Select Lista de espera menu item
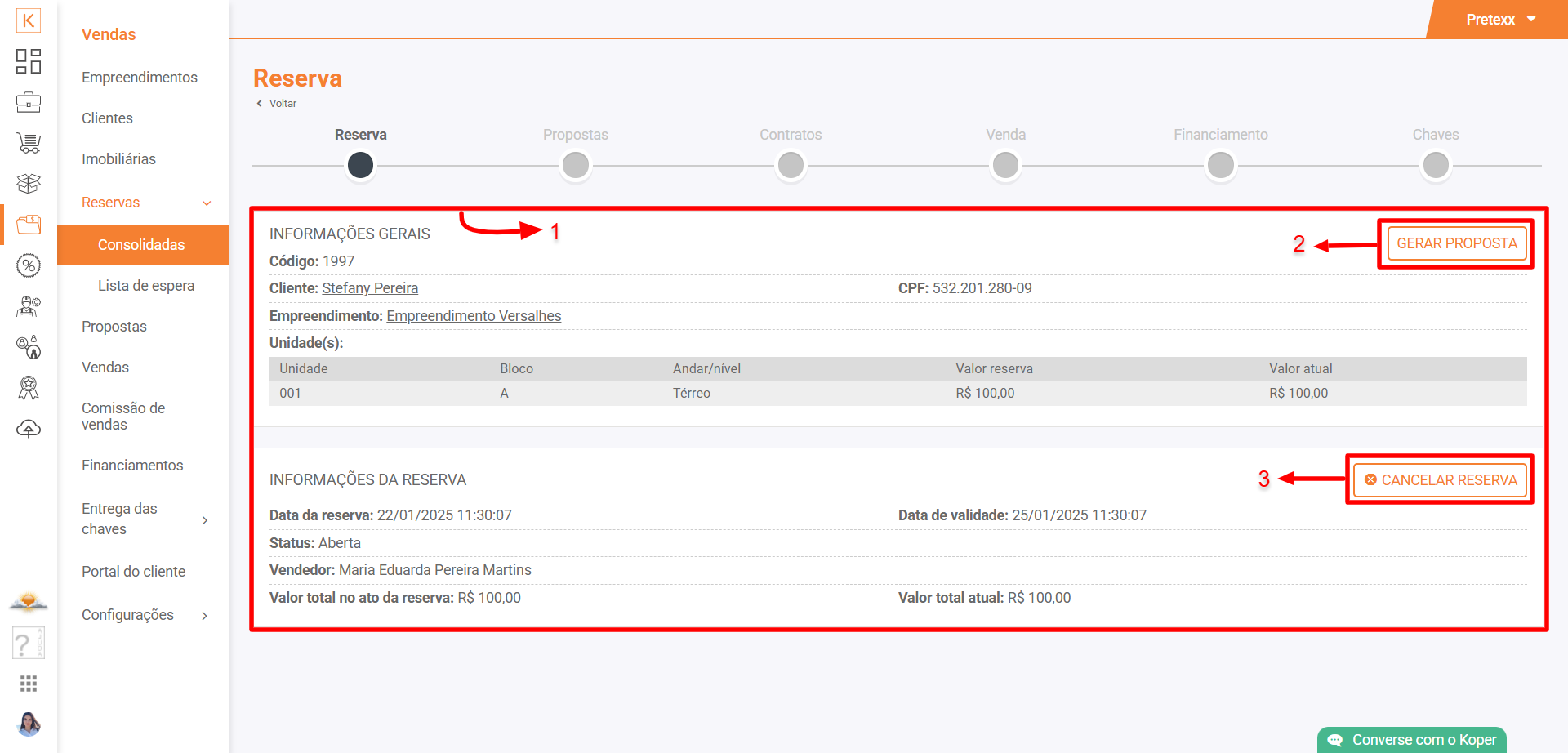Screen dimensions: 1568x753 point(146,286)
